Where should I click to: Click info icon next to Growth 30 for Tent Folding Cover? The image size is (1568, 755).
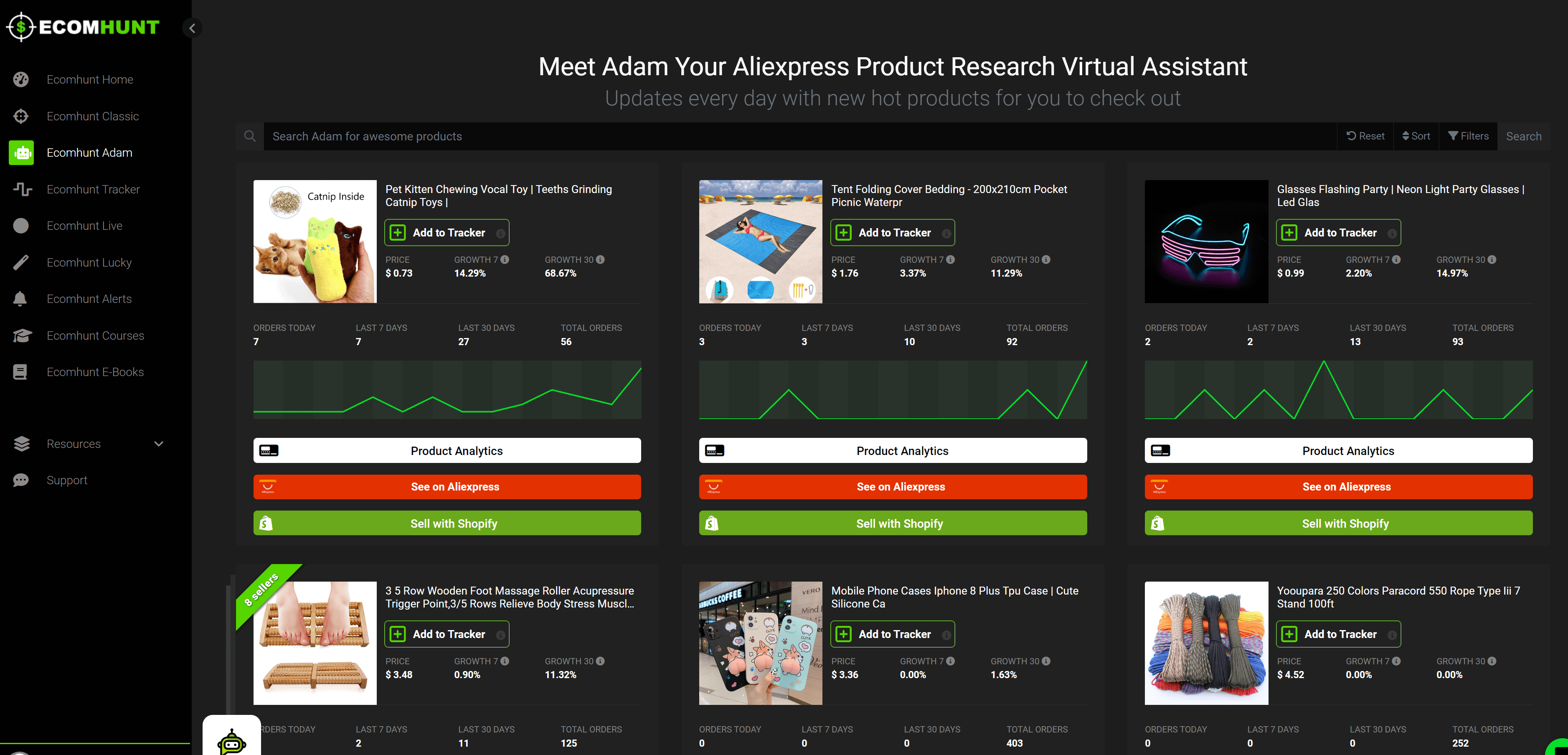click(1046, 259)
